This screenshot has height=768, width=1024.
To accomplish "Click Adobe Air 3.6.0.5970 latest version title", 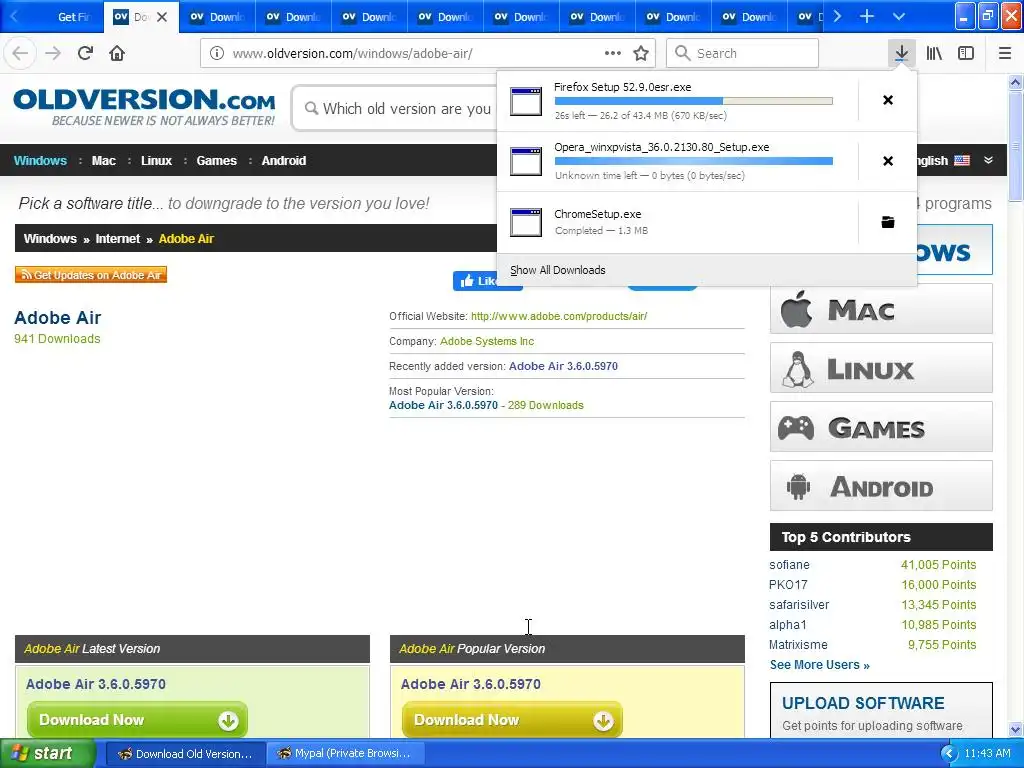I will [95, 684].
